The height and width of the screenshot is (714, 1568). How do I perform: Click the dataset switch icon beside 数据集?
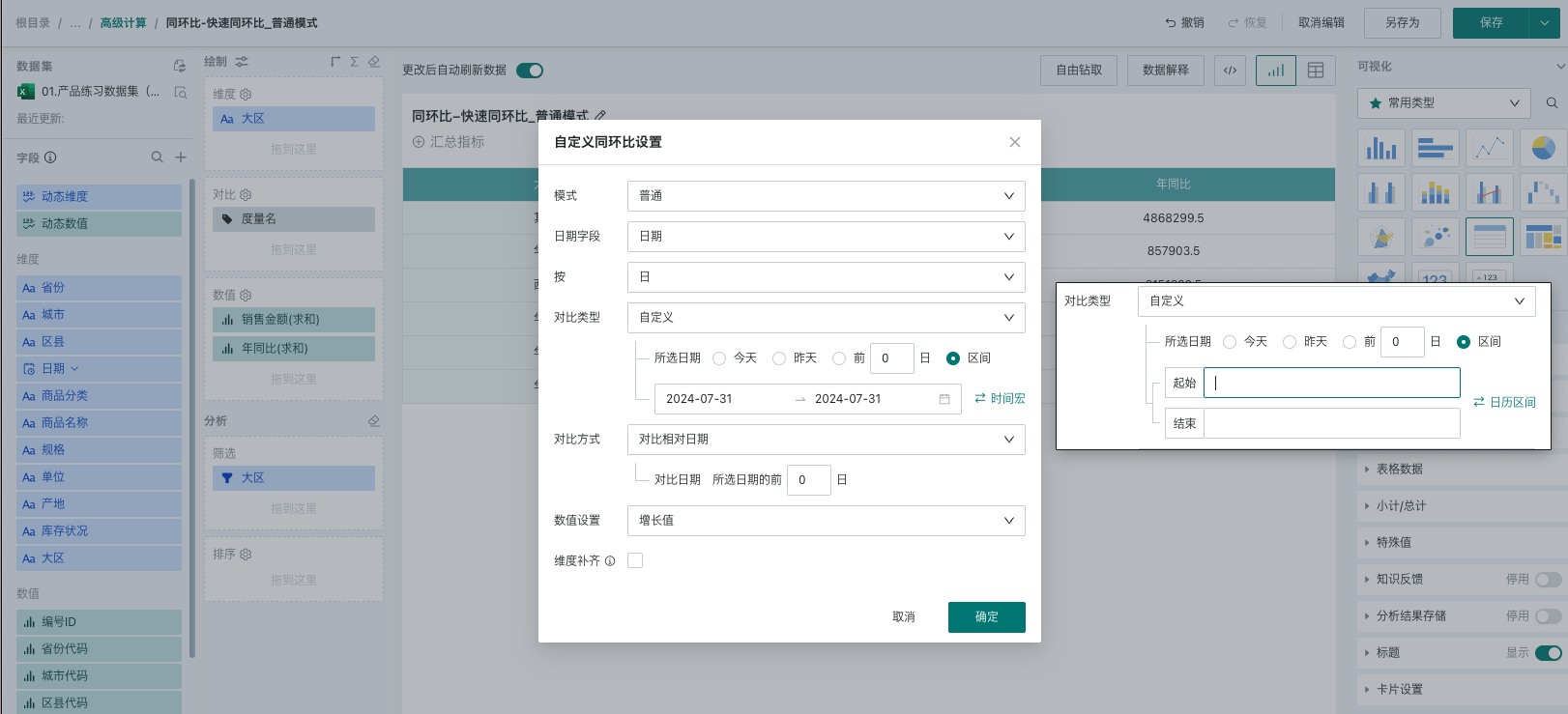point(180,67)
